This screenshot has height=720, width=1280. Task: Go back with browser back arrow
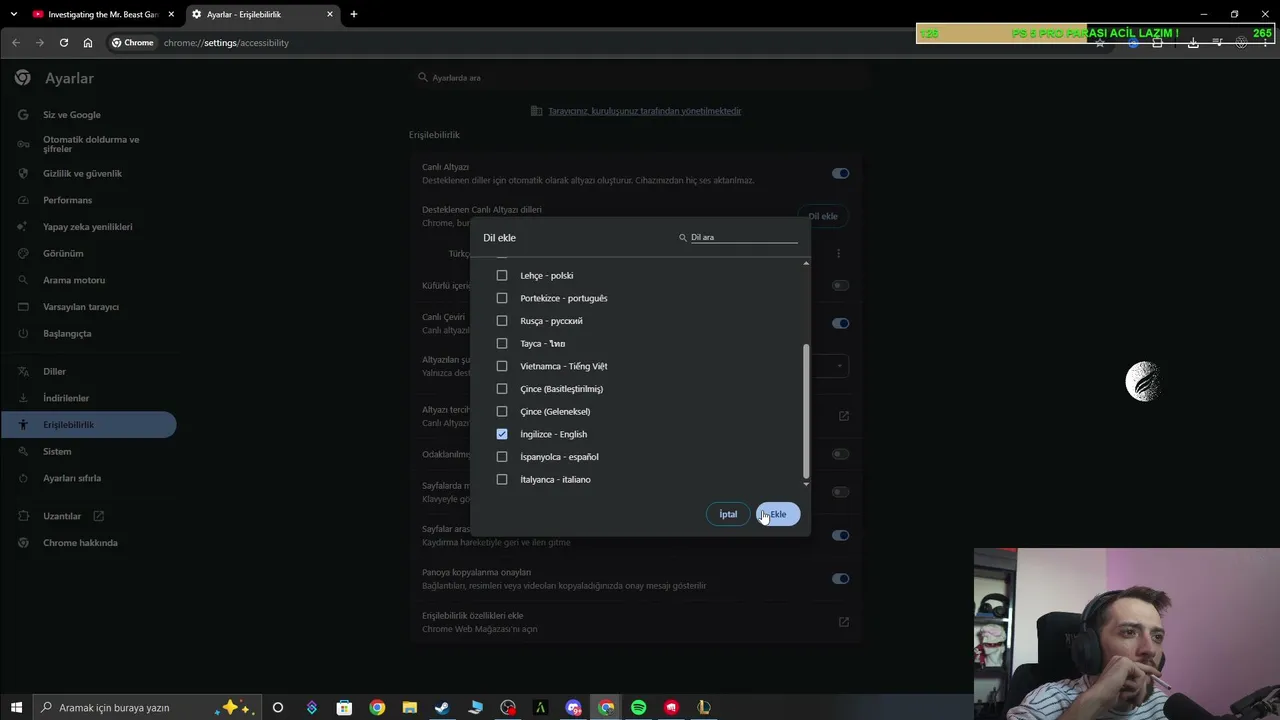(15, 43)
